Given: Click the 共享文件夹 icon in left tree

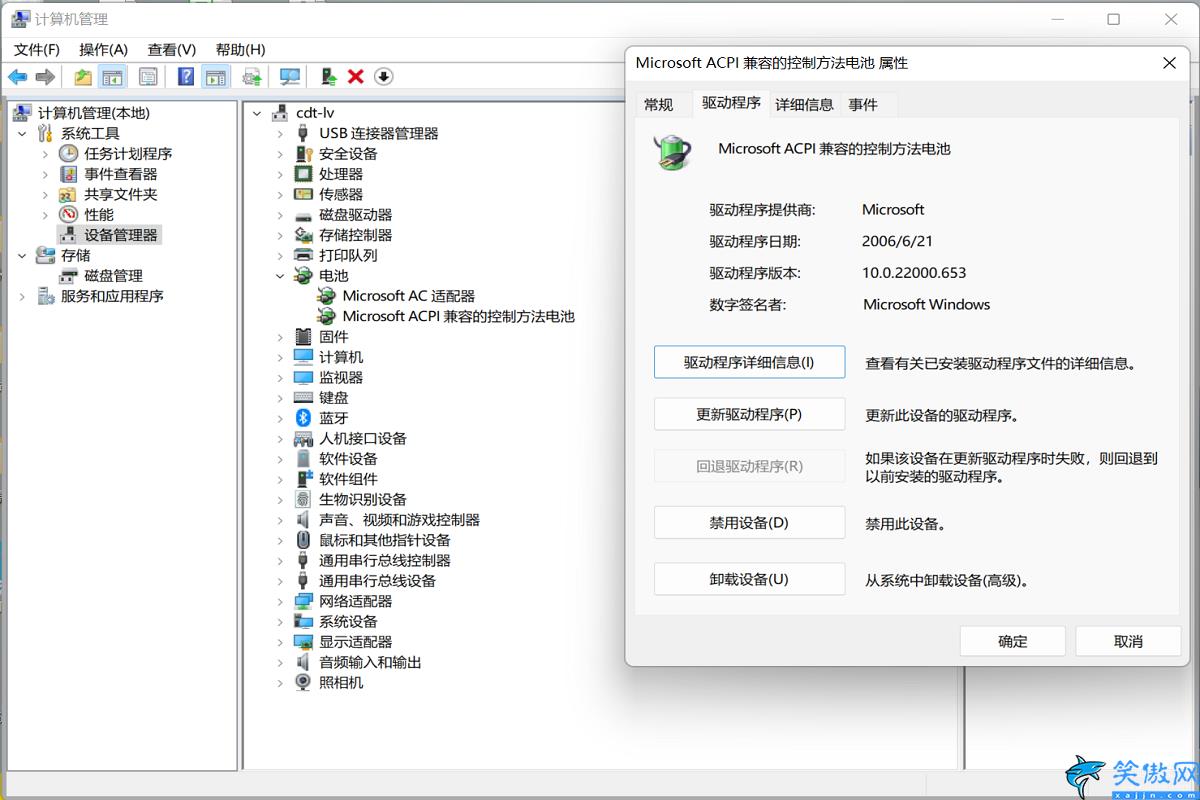Looking at the screenshot, I should (x=68, y=194).
